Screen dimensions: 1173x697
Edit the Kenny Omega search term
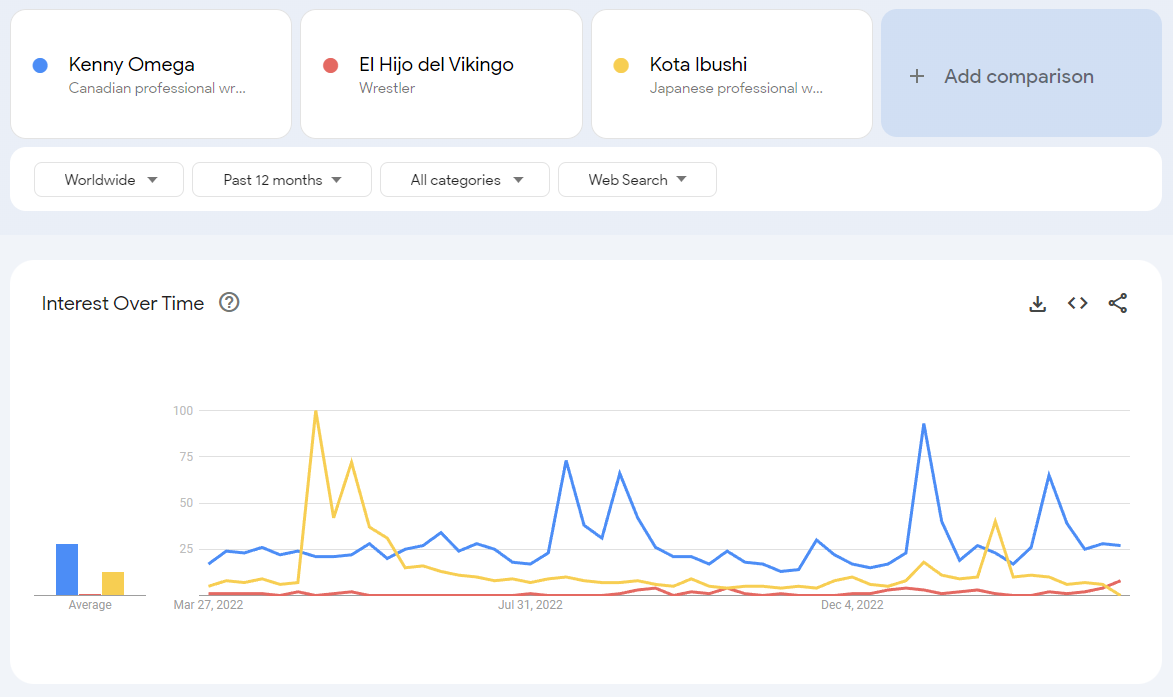pyautogui.click(x=132, y=65)
